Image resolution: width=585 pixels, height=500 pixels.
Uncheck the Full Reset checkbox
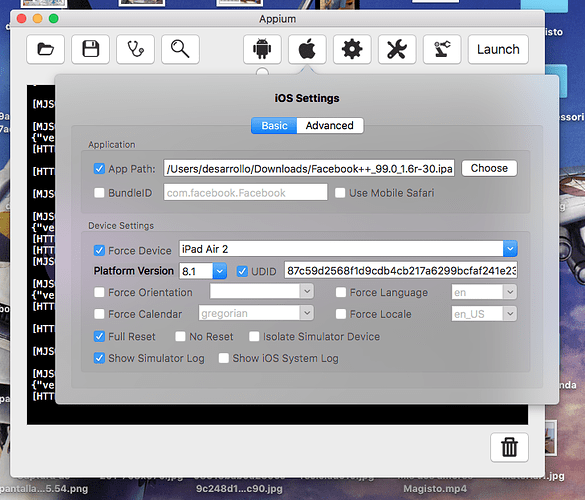pos(99,337)
